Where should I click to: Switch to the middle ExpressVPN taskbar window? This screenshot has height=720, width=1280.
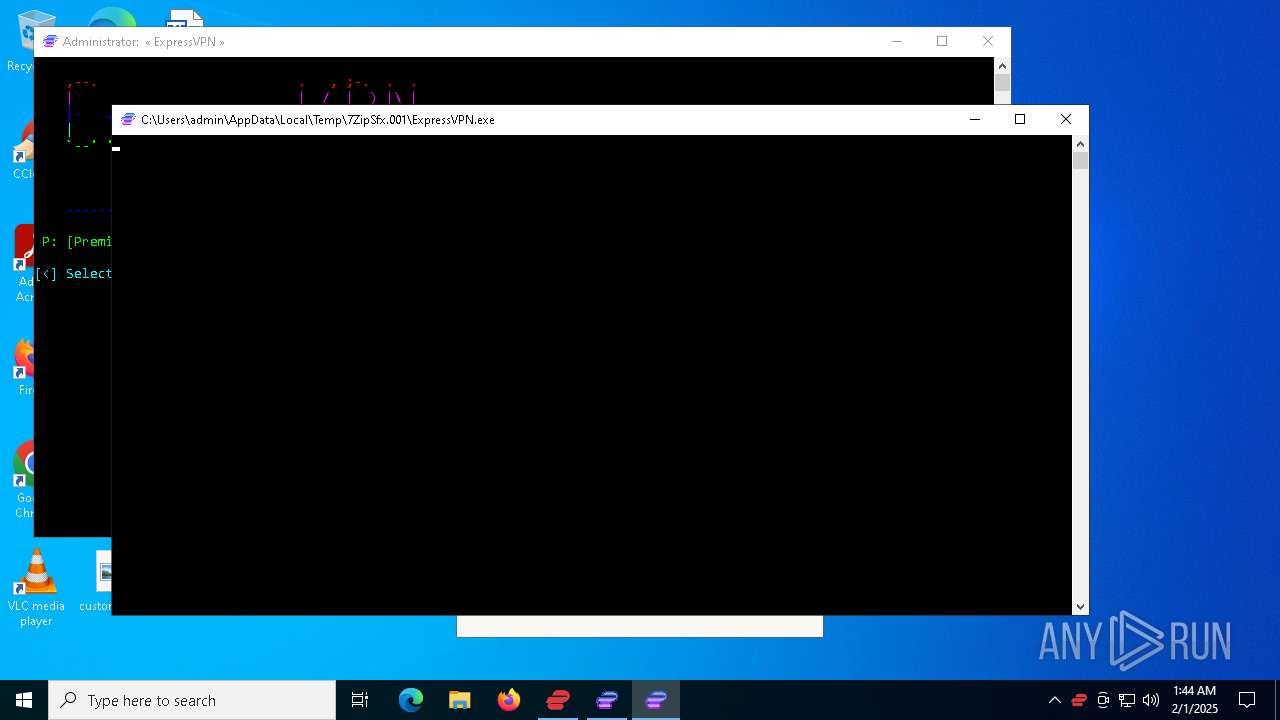[x=607, y=700]
